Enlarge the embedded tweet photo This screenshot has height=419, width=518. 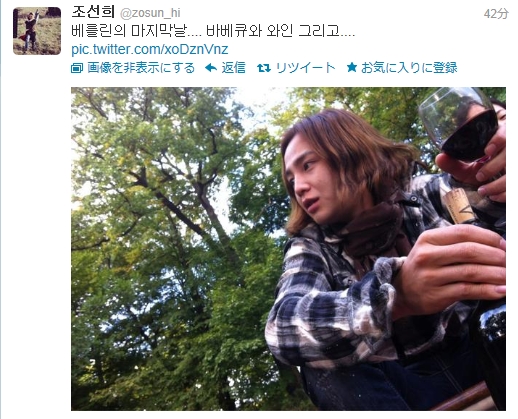tap(288, 249)
